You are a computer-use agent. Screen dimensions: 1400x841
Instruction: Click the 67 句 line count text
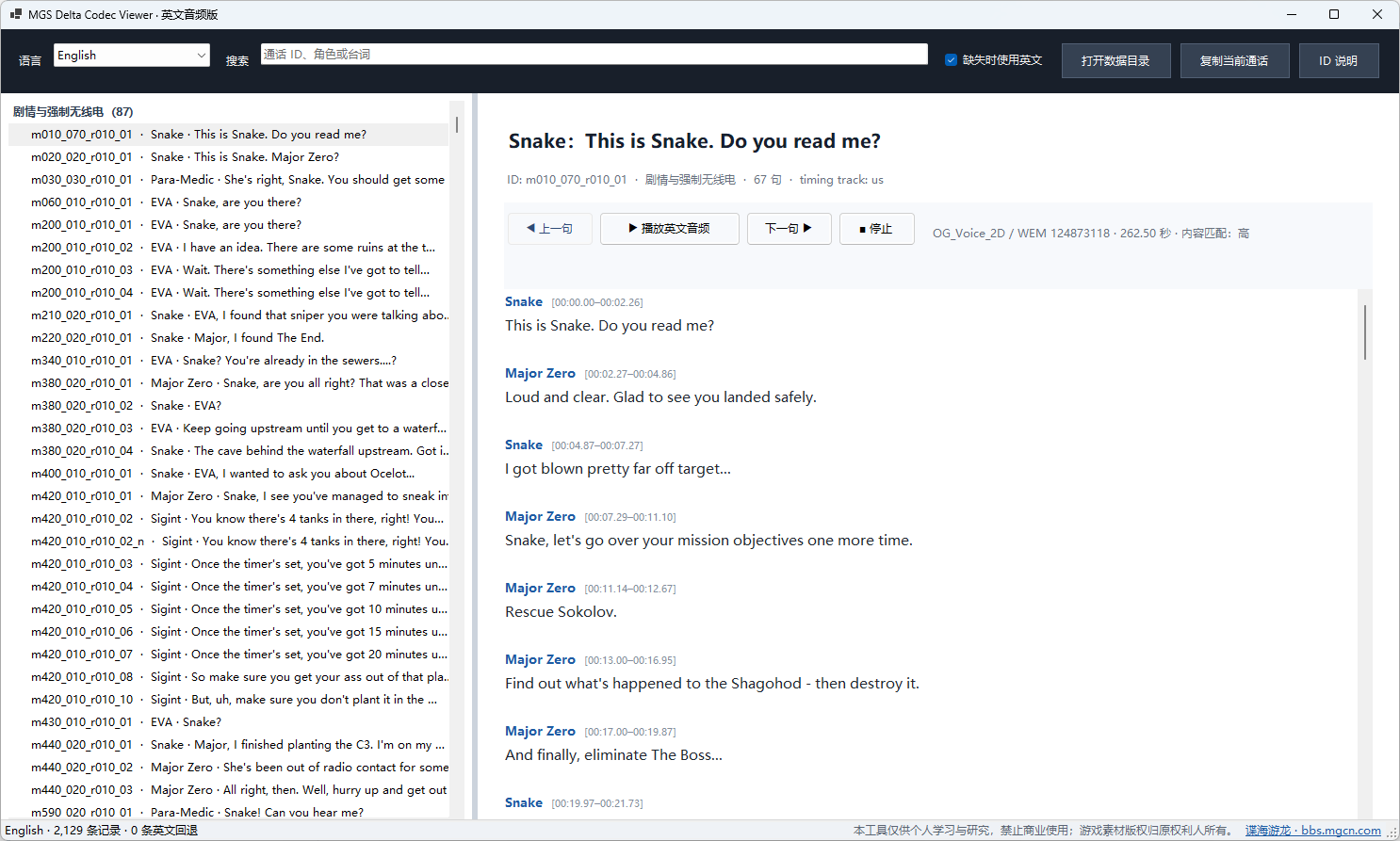point(768,180)
